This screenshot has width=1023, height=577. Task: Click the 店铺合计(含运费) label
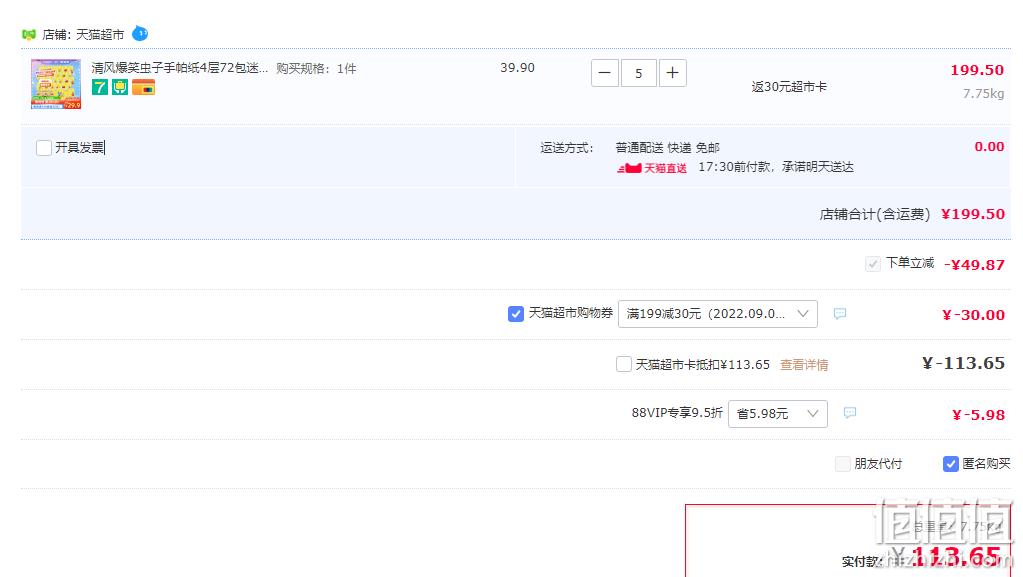coord(874,214)
